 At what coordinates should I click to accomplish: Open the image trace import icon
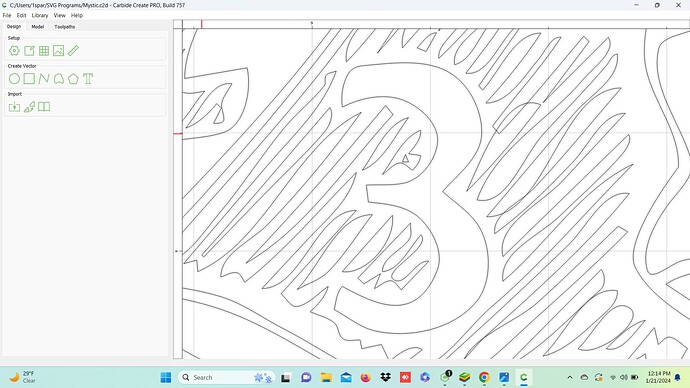[29, 107]
